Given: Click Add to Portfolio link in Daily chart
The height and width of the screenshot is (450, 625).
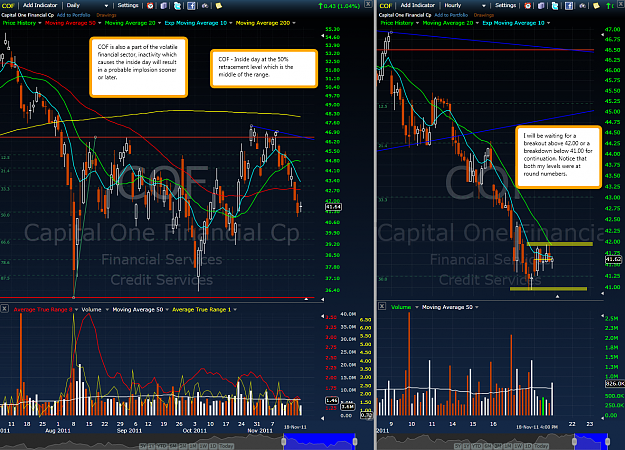Looking at the screenshot, I should click(73, 15).
